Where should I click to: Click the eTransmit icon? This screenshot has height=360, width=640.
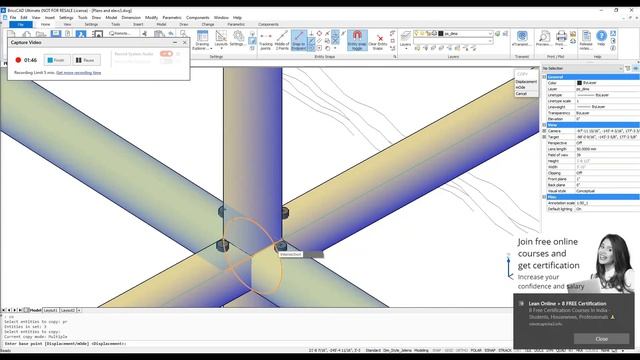pos(522,38)
